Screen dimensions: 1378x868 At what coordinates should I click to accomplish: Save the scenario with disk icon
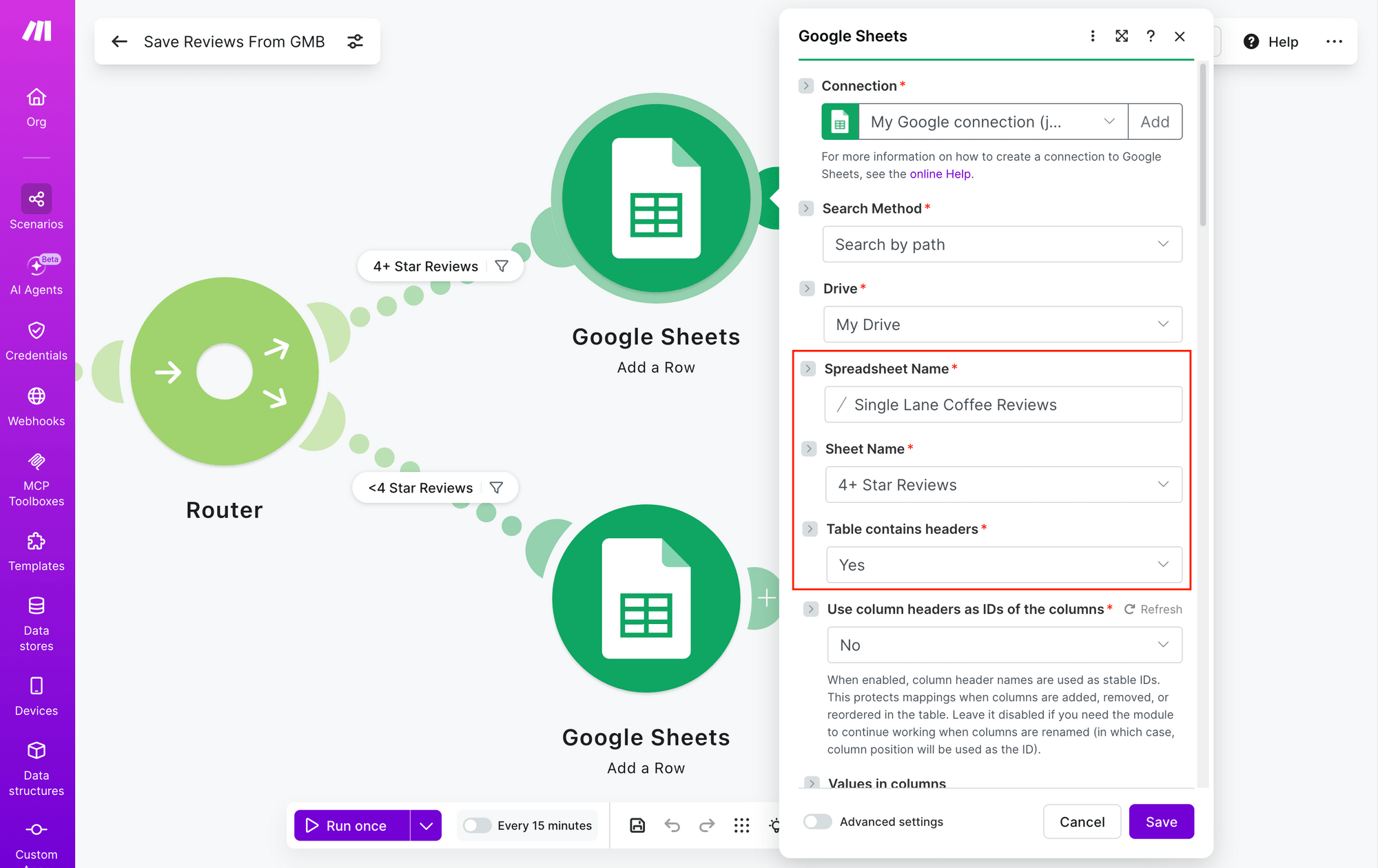point(637,825)
